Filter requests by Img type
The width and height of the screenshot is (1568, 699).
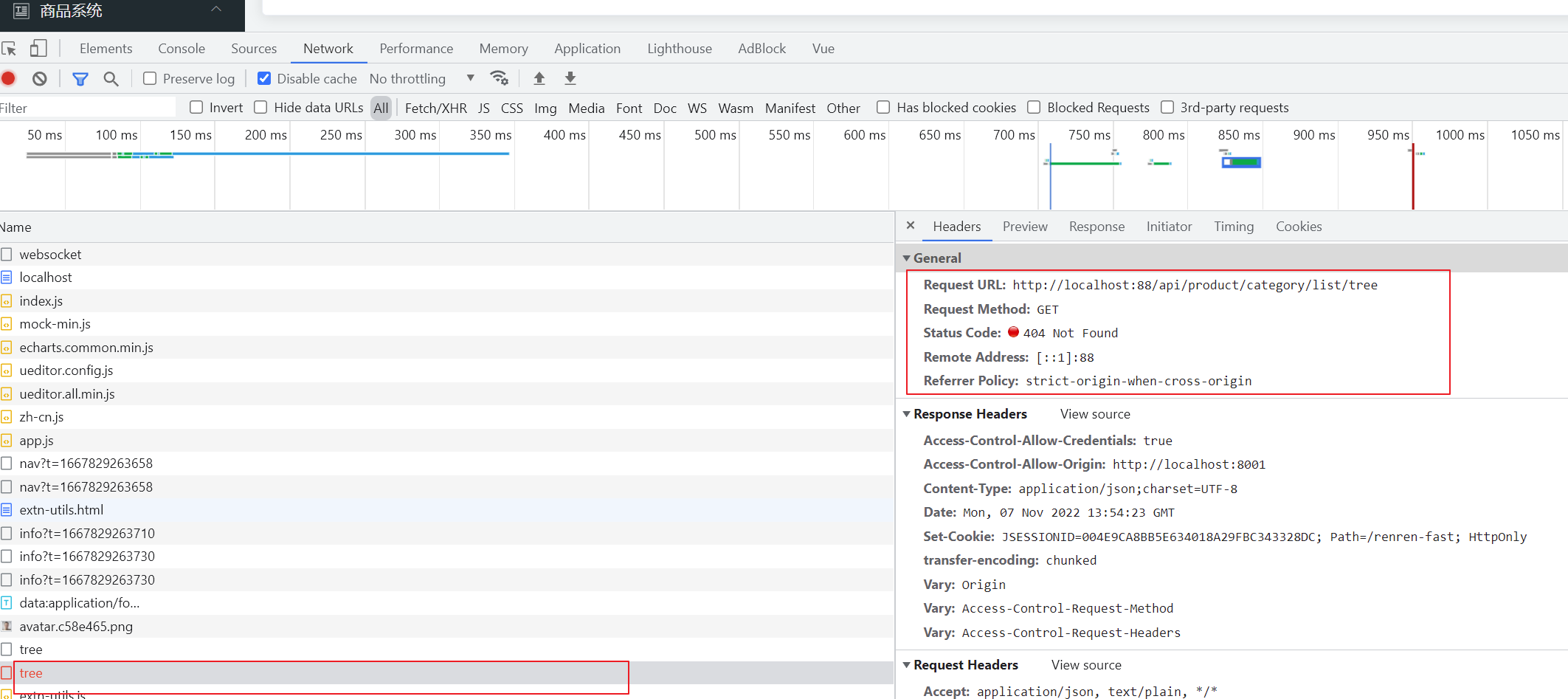coord(545,108)
